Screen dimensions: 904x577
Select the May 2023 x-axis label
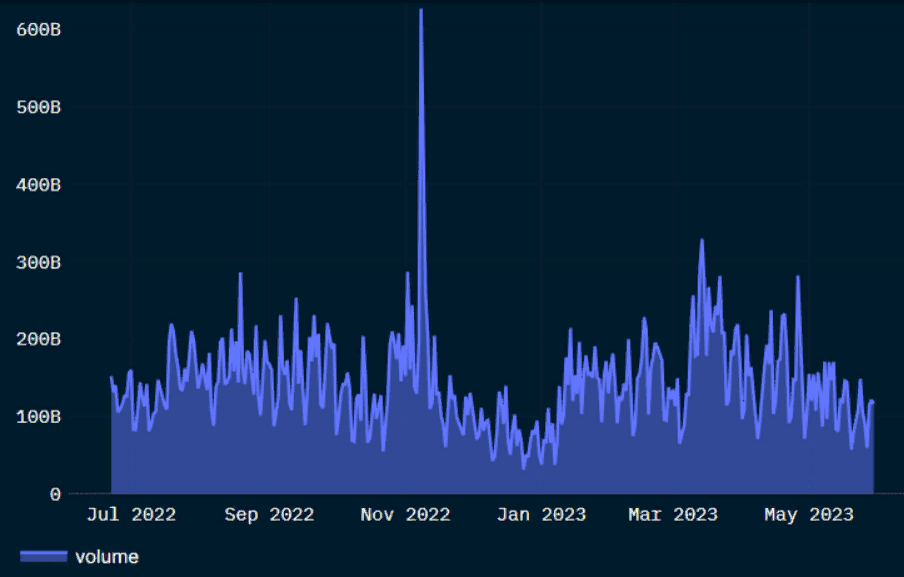tap(809, 515)
